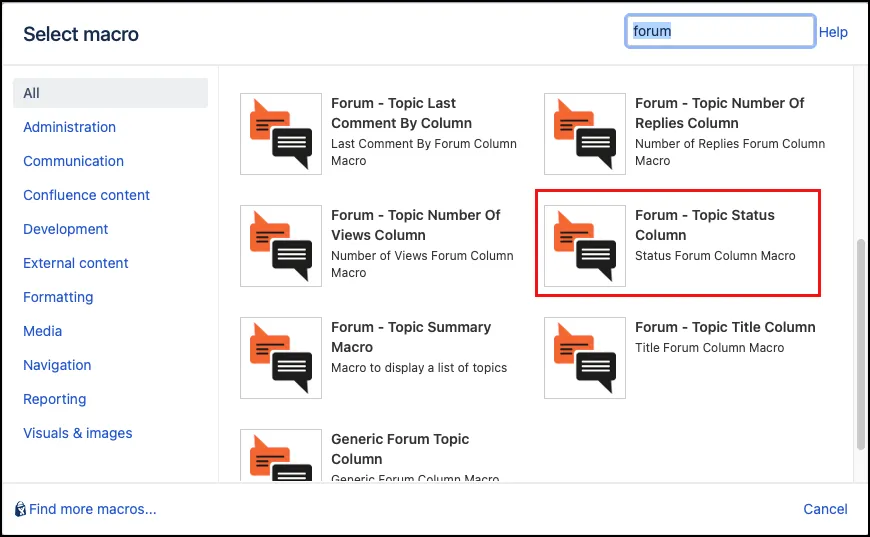Click the Forum - Topic Summary Macro title
Viewport: 870px width, 537px height.
coord(411,337)
